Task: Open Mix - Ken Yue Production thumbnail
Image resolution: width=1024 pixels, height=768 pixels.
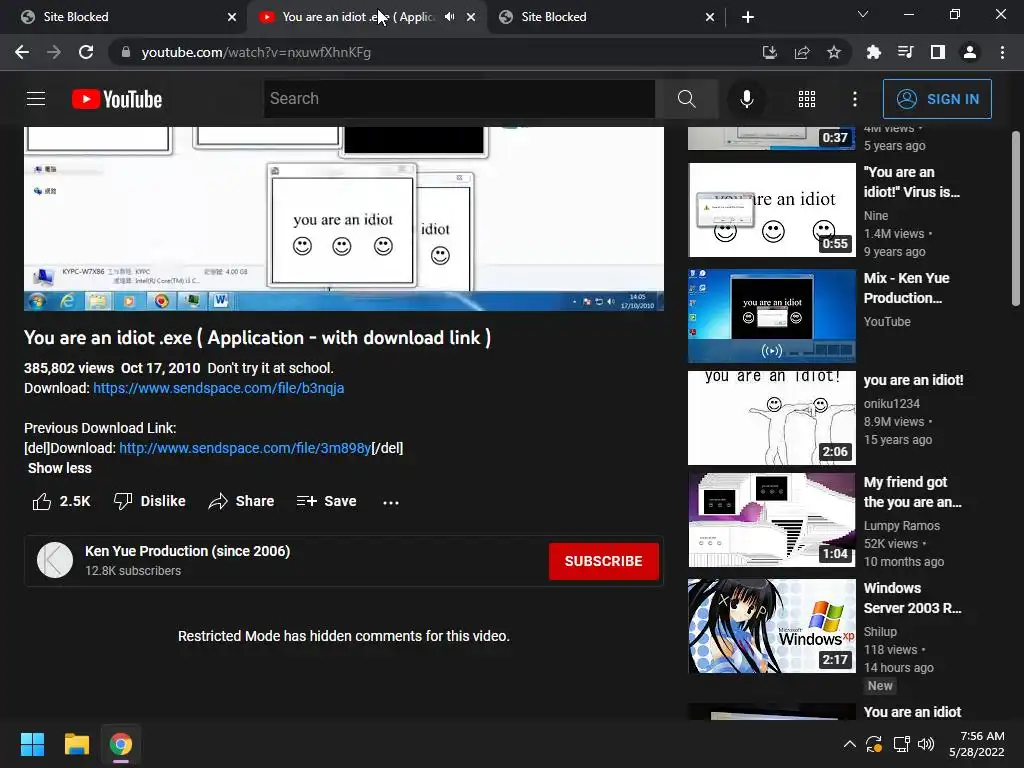Action: pos(772,316)
